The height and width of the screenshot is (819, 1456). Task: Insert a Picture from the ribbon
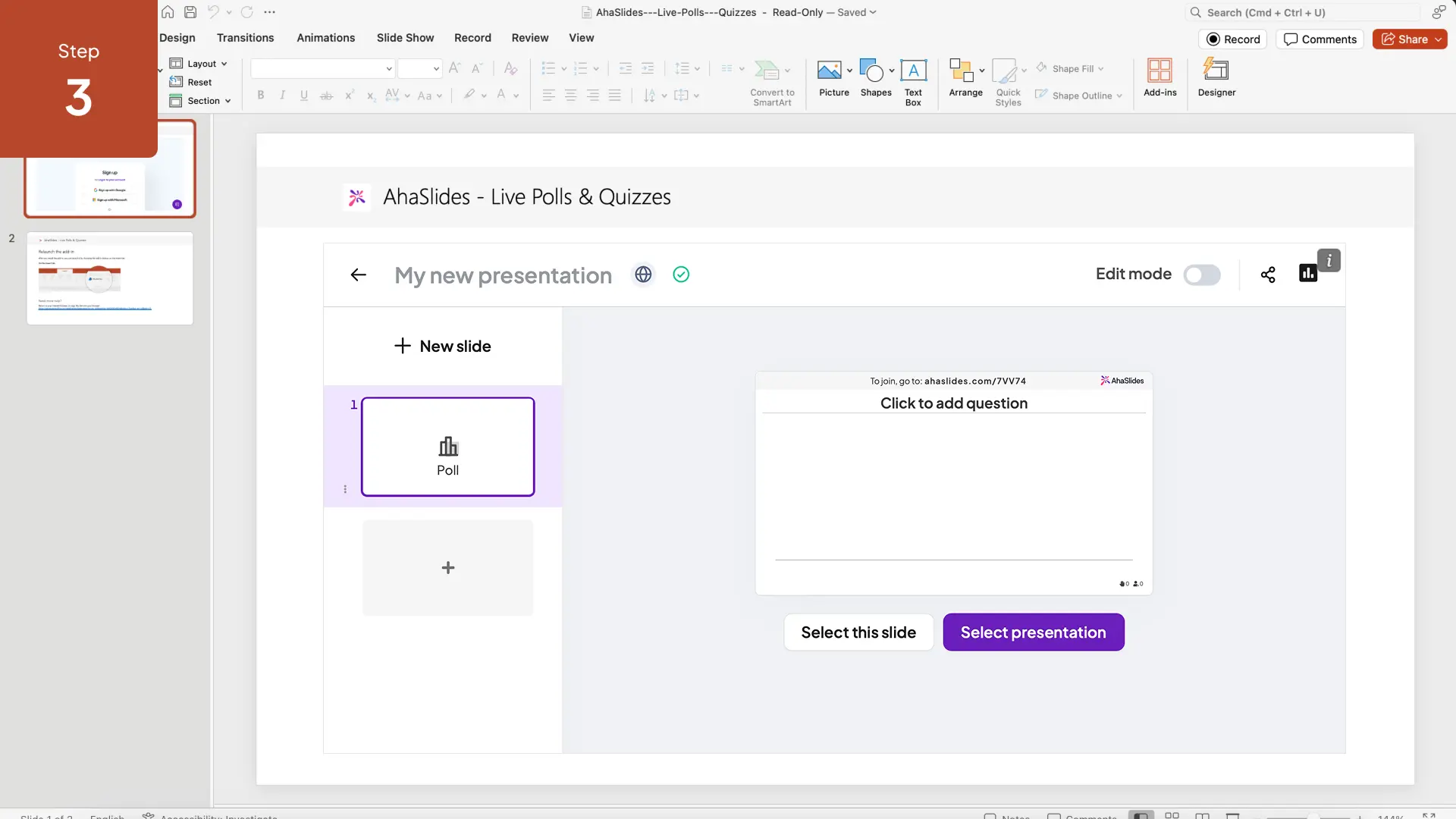click(833, 78)
